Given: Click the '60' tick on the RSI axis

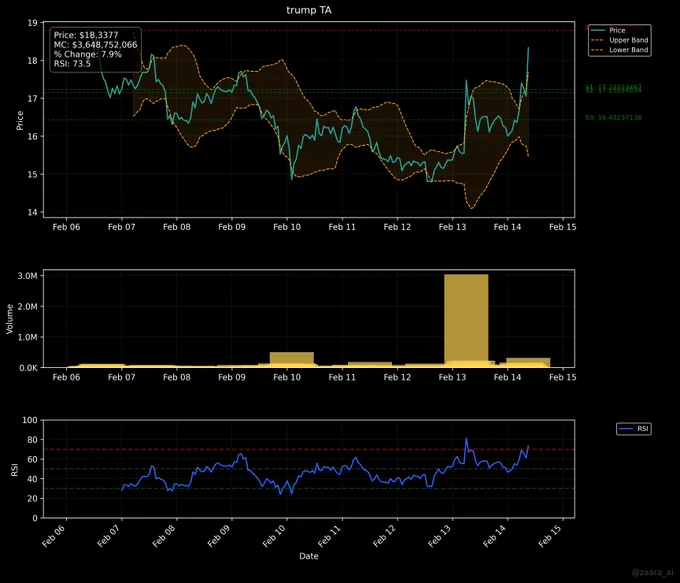Looking at the screenshot, I should tap(33, 459).
